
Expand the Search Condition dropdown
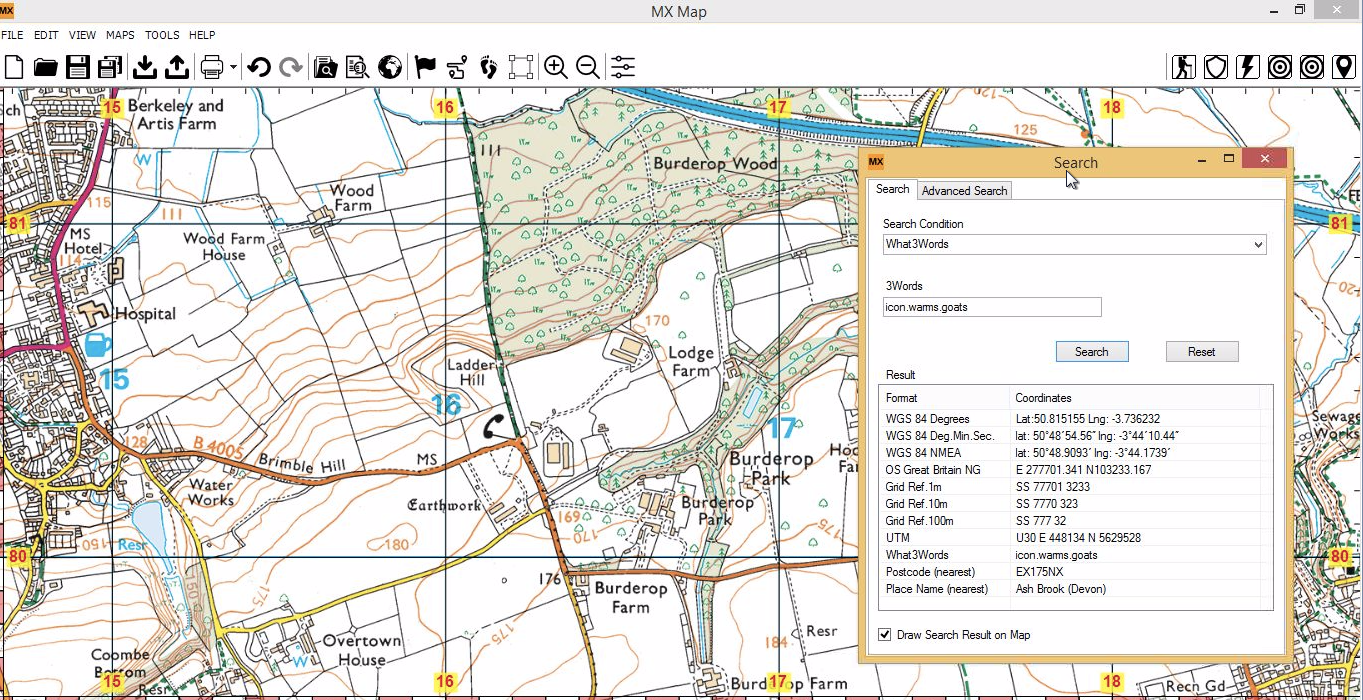pos(1257,244)
